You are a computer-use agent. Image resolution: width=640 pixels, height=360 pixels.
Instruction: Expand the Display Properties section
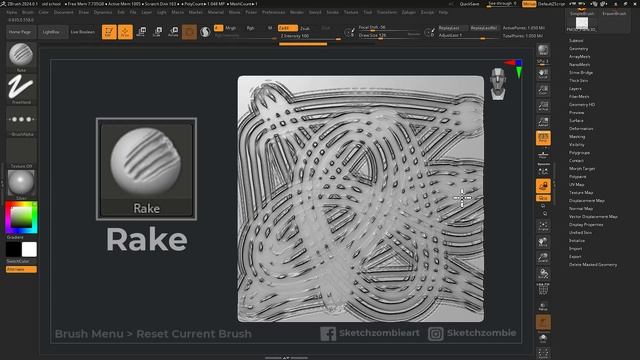[x=586, y=224]
